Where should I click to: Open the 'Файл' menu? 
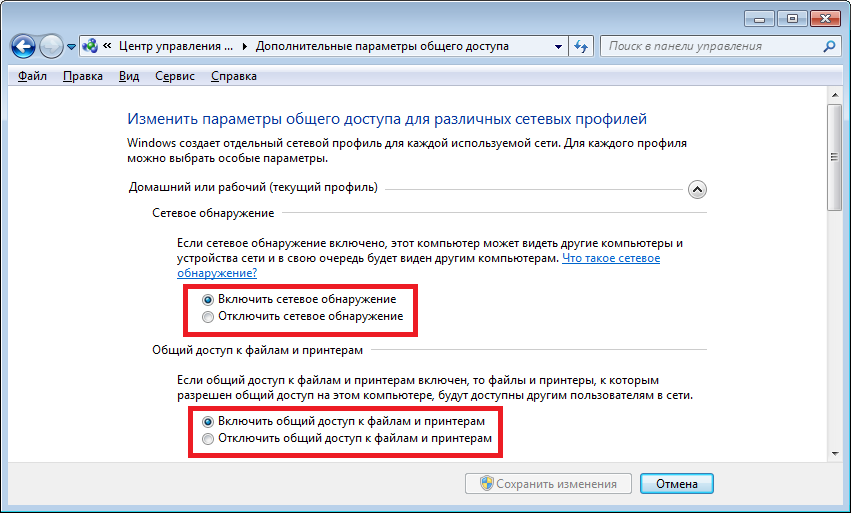(x=32, y=76)
